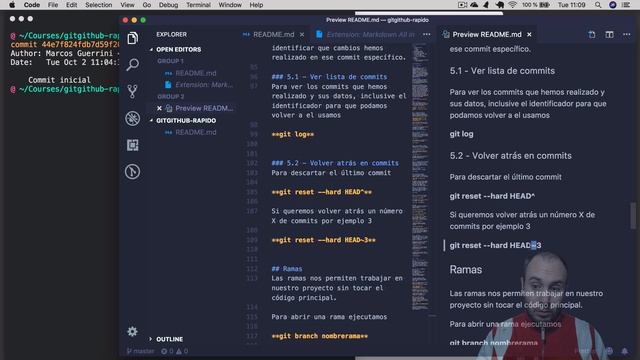Click '### 5.2 - Volver atrás en commits' in editor

point(335,163)
